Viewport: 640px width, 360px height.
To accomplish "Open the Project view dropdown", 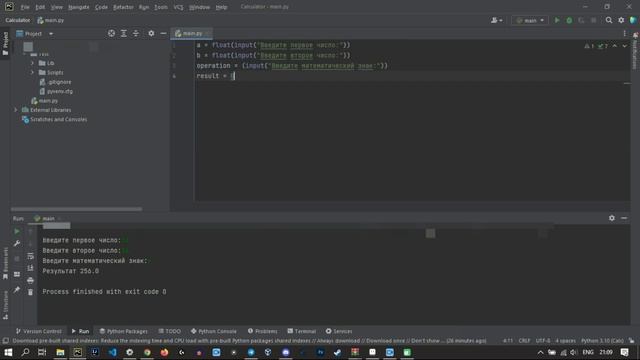I will 35,33.
